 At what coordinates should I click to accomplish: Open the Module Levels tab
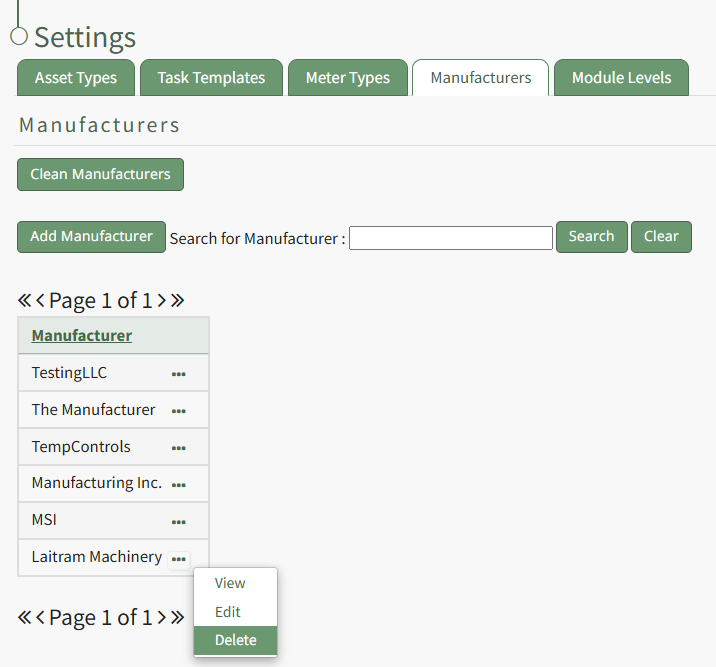pos(621,78)
